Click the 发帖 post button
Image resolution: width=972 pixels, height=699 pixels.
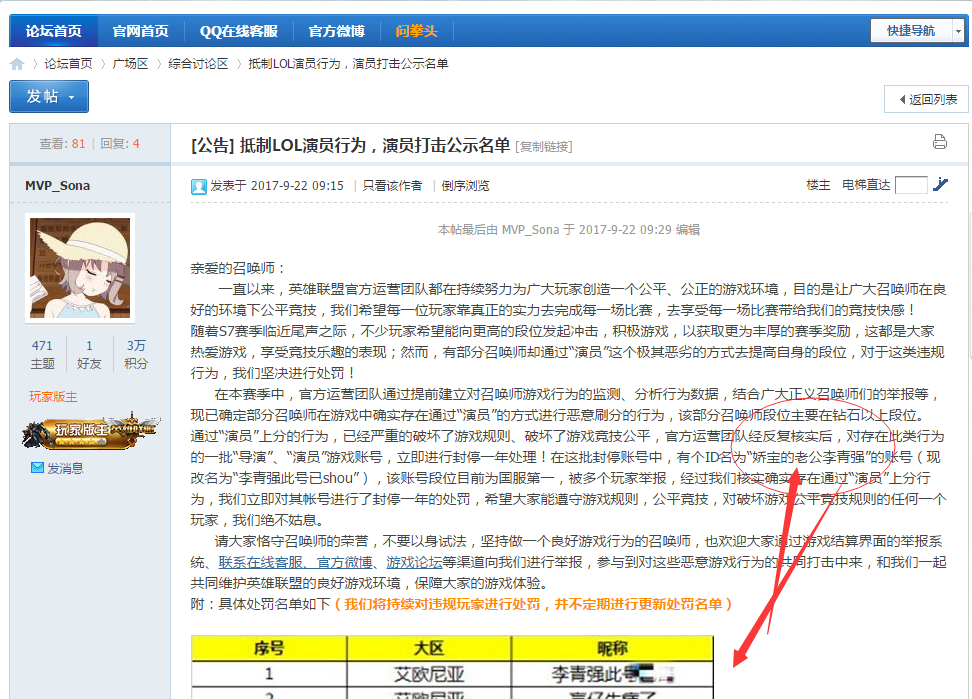tap(49, 97)
